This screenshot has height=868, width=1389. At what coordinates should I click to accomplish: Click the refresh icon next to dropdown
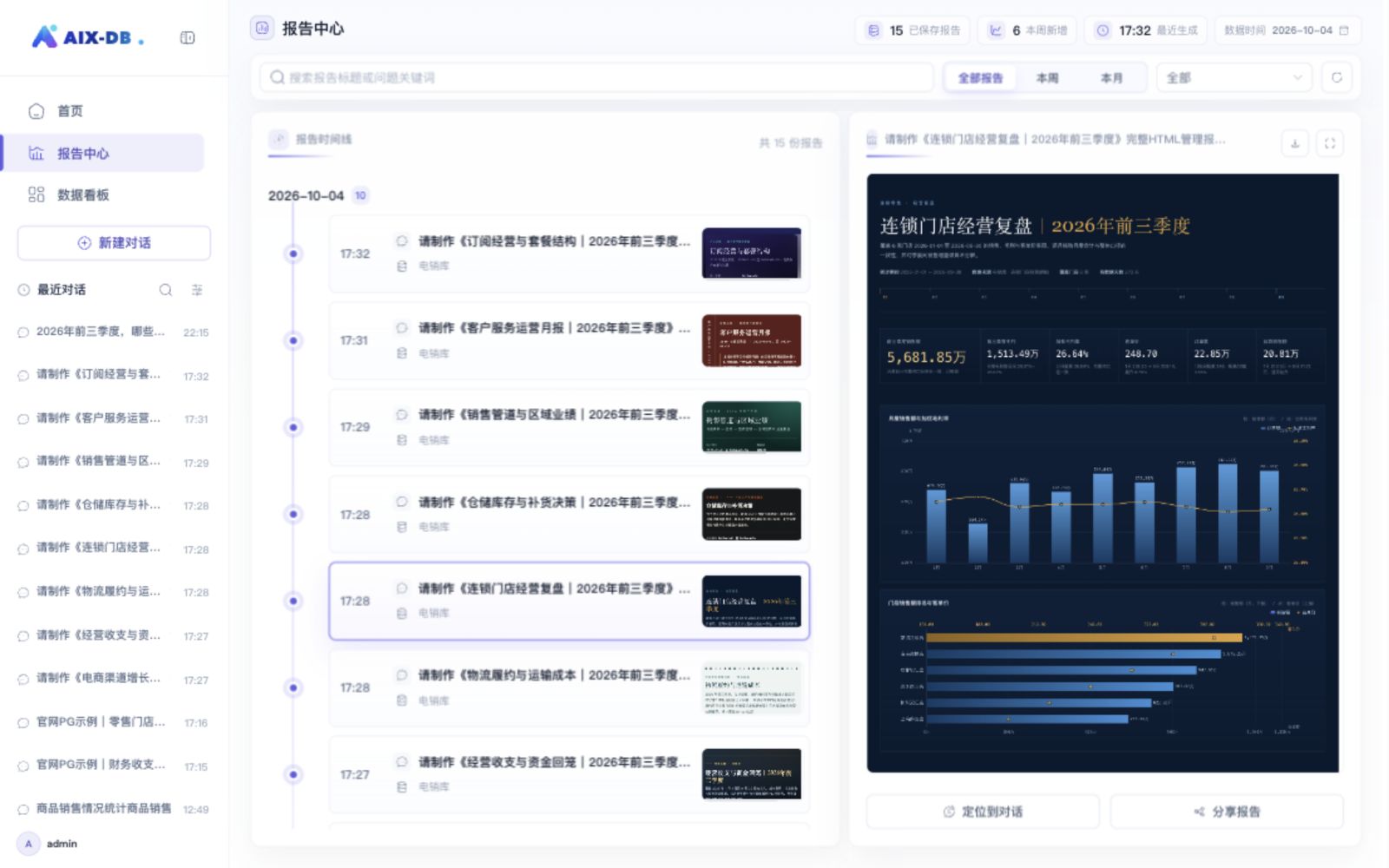[1337, 78]
